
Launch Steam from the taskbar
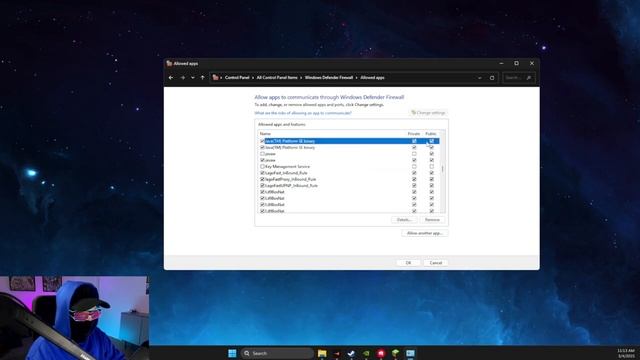351,353
